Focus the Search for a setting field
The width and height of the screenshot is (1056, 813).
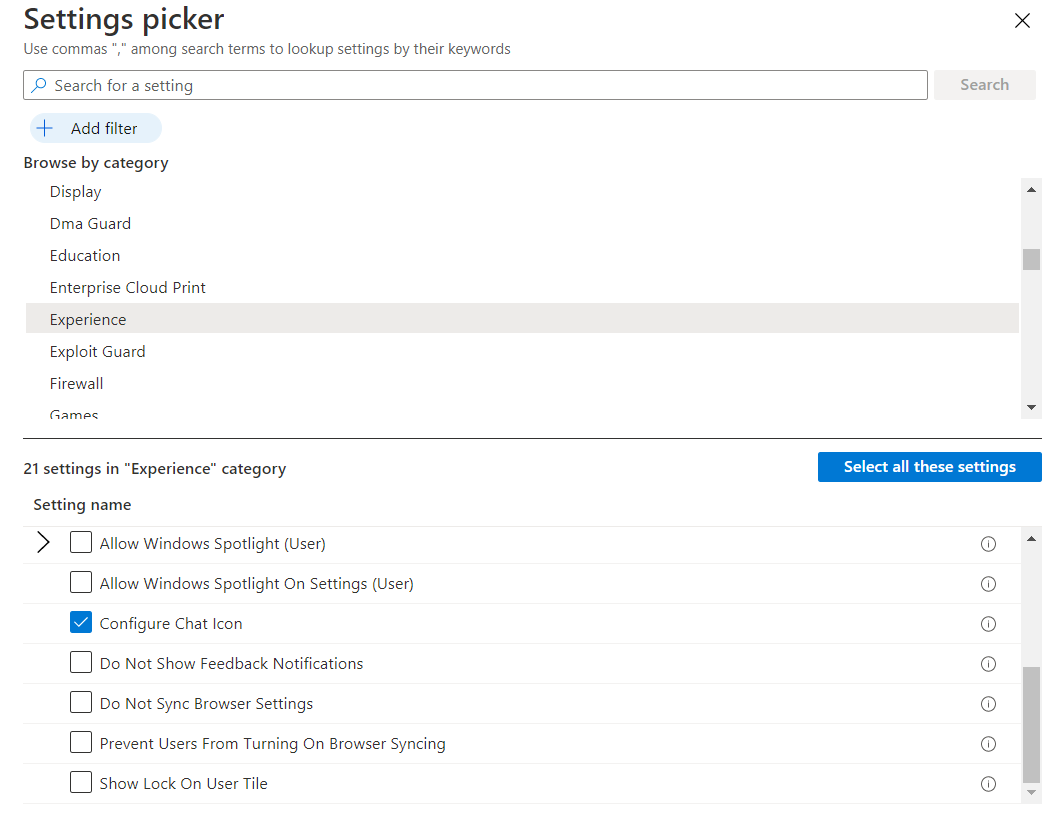pyautogui.click(x=475, y=85)
